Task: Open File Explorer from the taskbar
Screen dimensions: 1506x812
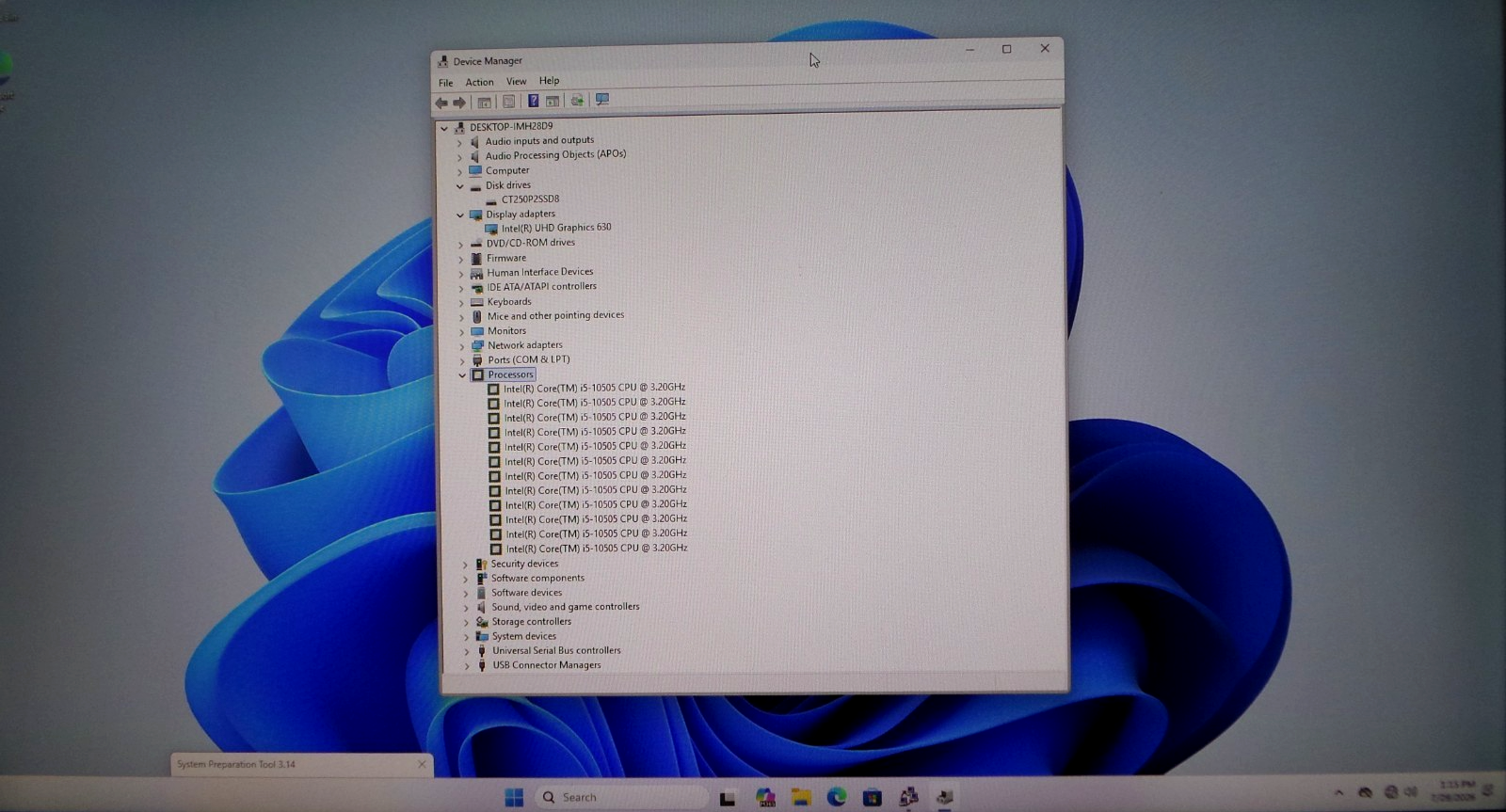Action: coord(801,798)
